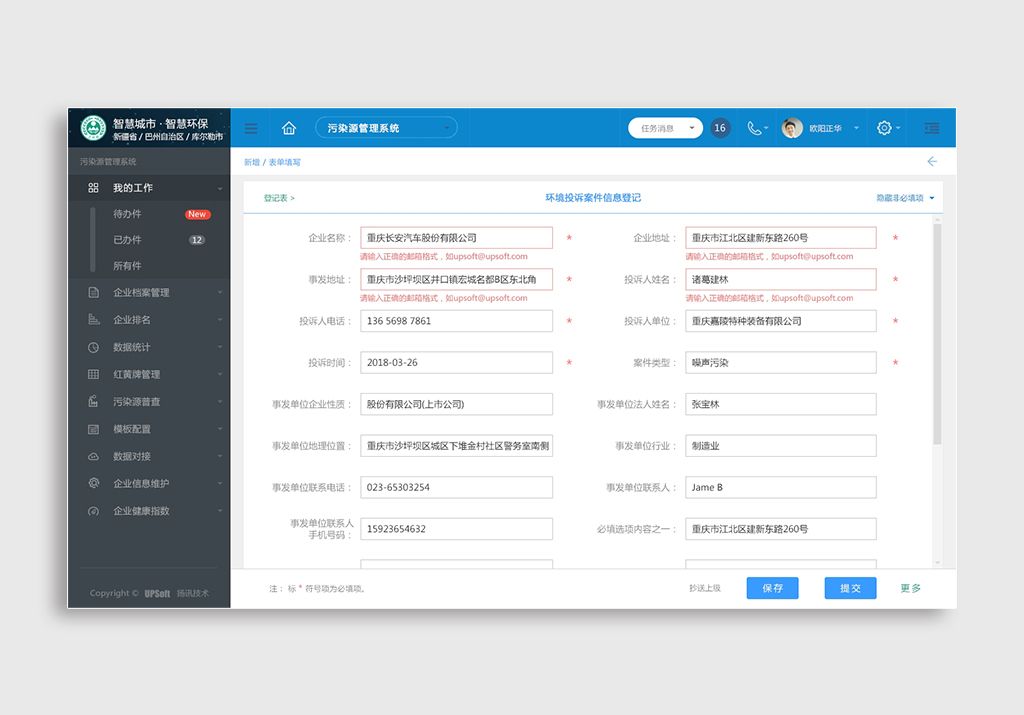The width and height of the screenshot is (1024, 715).
Task: Click the New badge beside 待办件
Action: click(197, 214)
